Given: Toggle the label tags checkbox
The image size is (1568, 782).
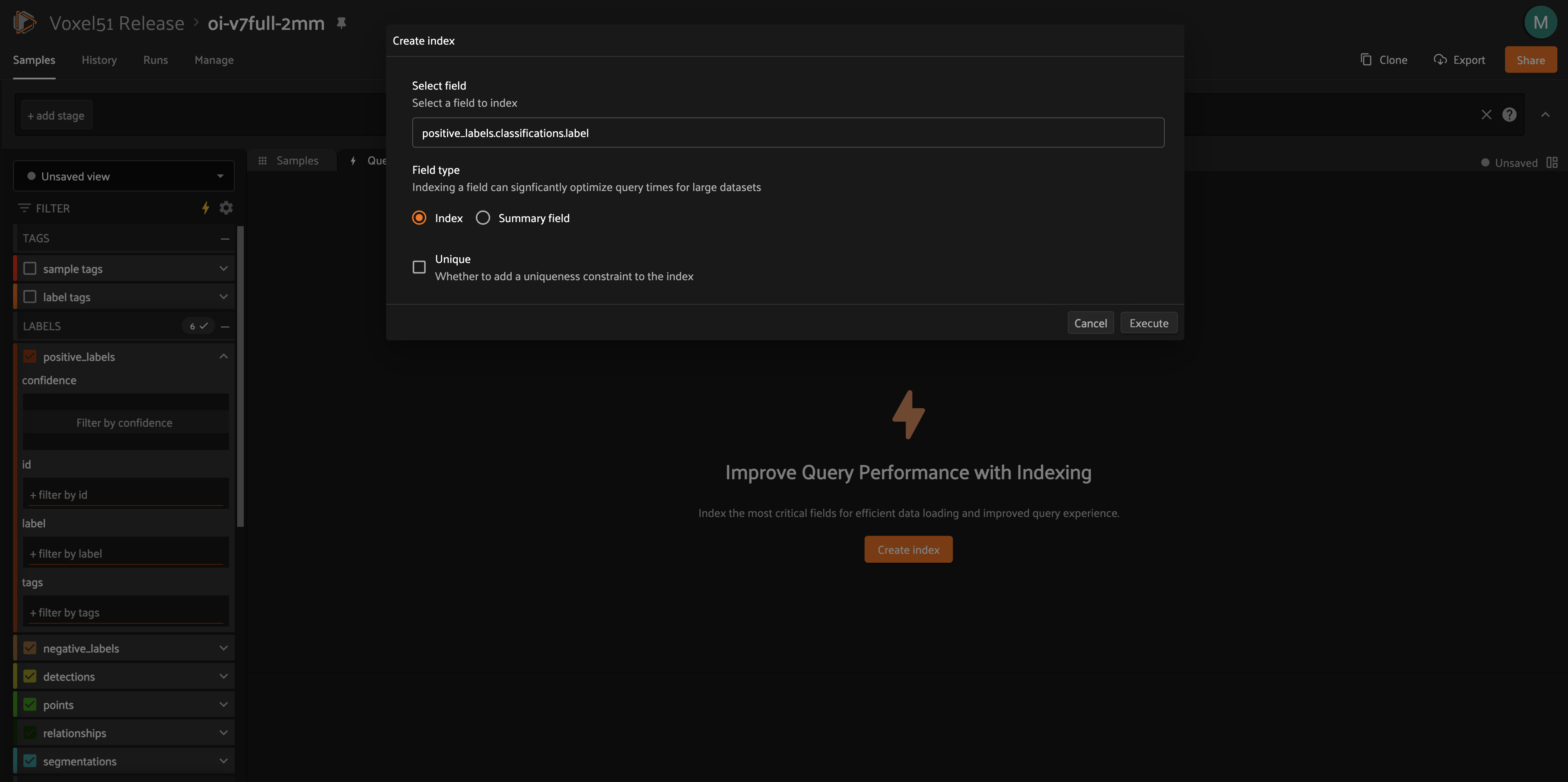Looking at the screenshot, I should click(30, 297).
